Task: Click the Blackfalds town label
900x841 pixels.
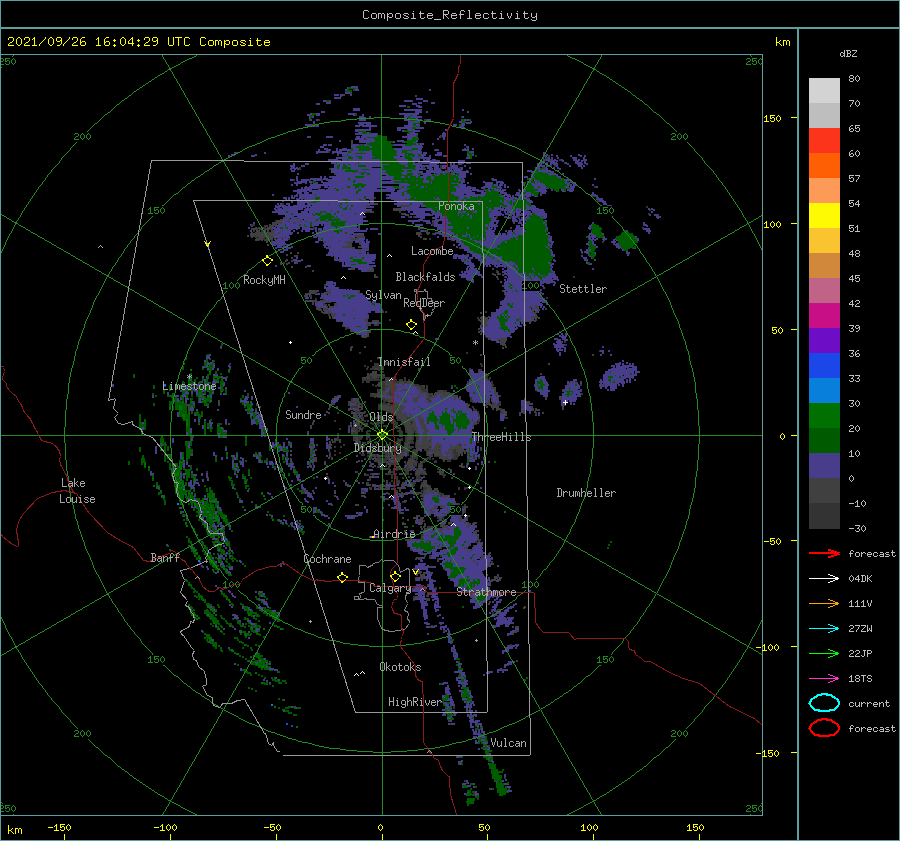Action: [425, 277]
